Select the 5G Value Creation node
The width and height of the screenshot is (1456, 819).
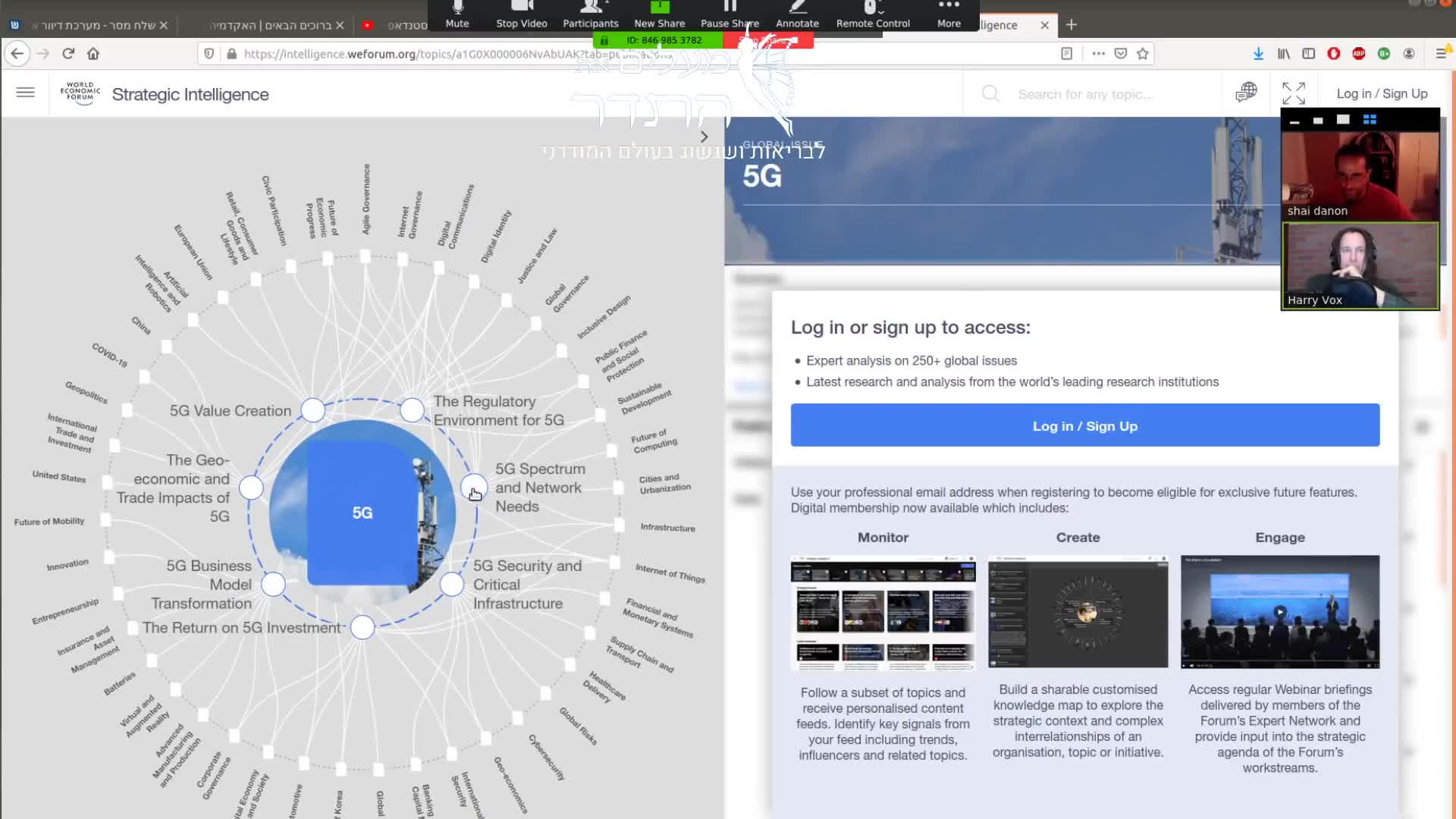pos(312,410)
